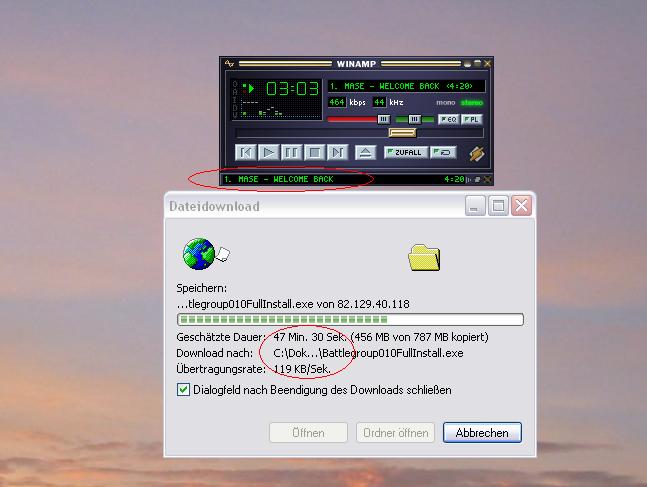
Task: Click the mono indicator in Winamp
Action: (x=446, y=102)
